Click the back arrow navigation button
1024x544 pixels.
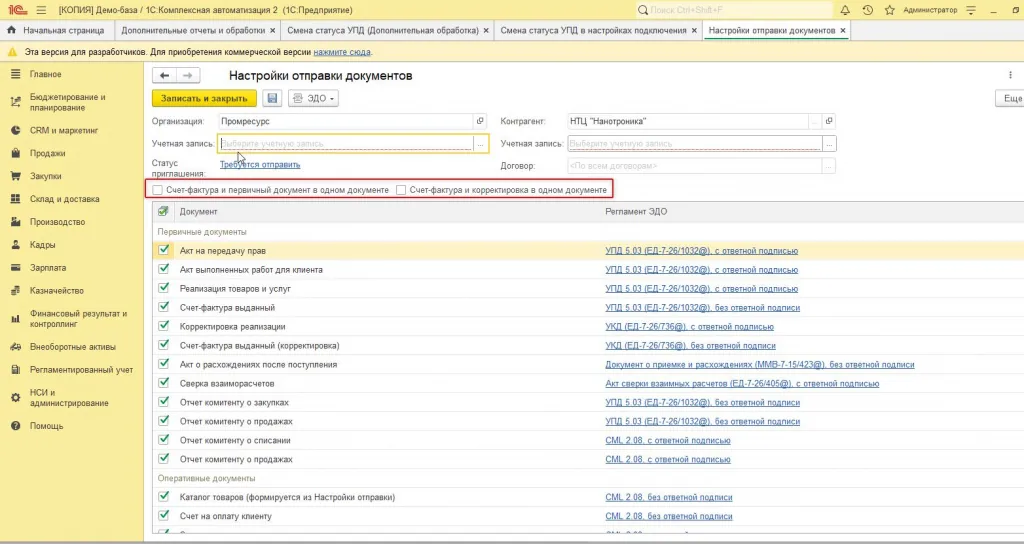[165, 76]
